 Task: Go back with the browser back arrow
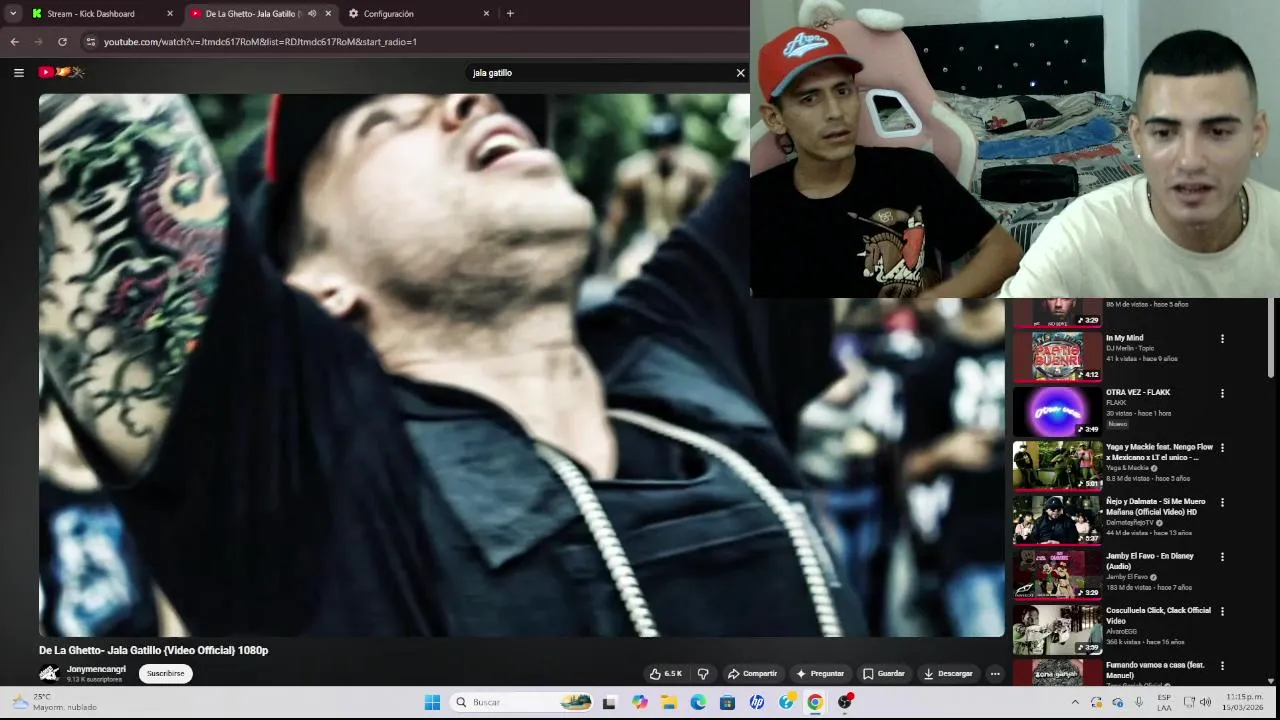tap(14, 42)
